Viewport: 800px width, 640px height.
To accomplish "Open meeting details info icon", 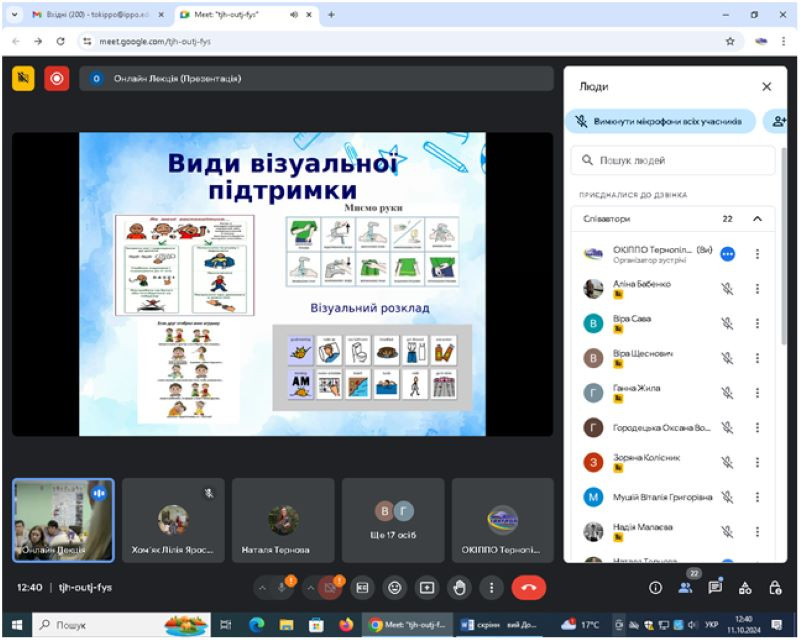I will 655,588.
